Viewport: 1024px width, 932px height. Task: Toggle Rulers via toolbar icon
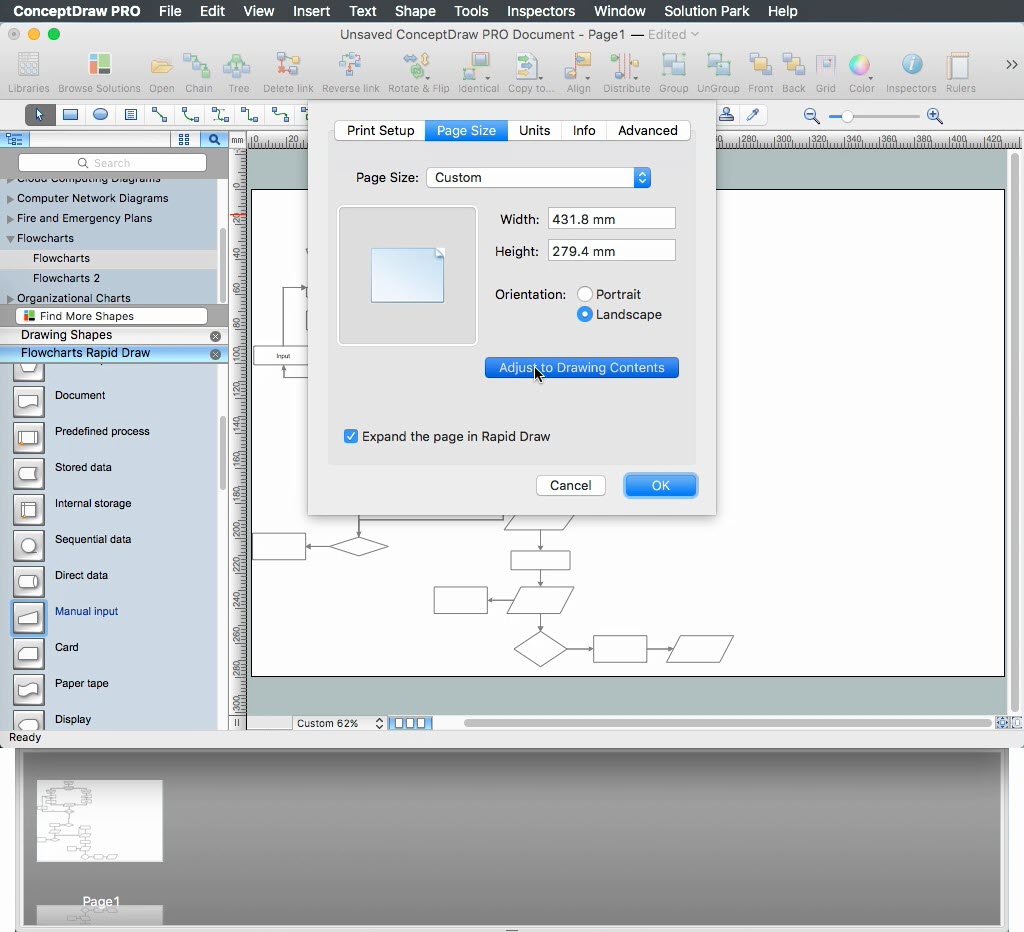[960, 67]
